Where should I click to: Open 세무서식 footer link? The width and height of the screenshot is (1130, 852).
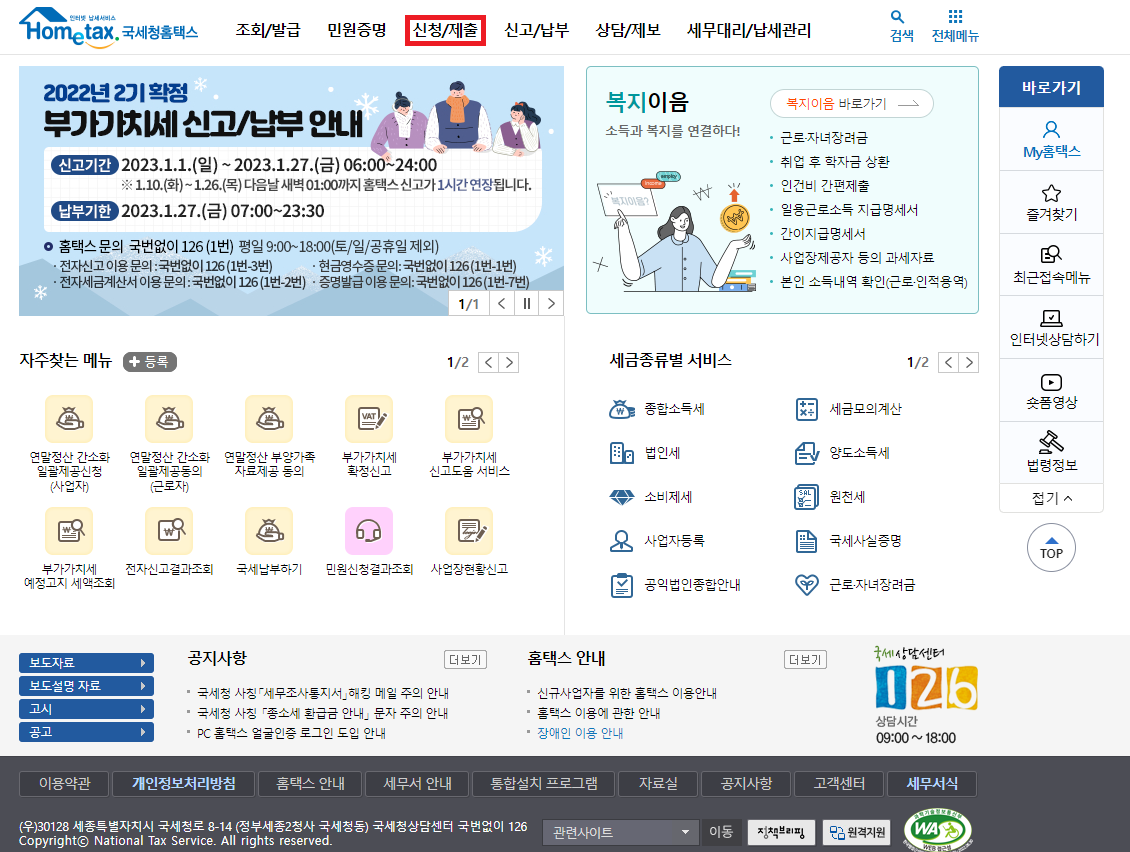[x=933, y=784]
